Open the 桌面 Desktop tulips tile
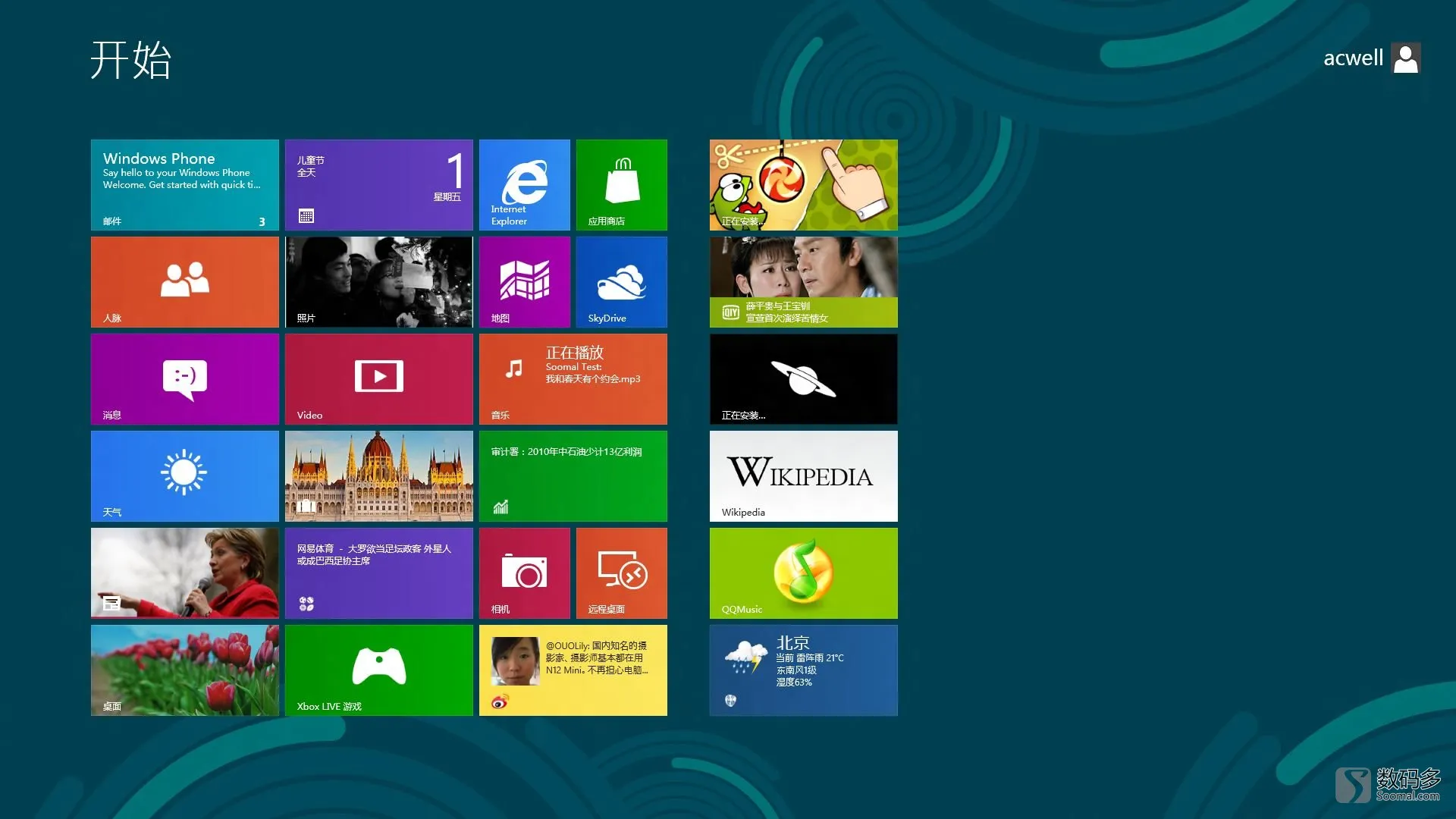 [185, 670]
